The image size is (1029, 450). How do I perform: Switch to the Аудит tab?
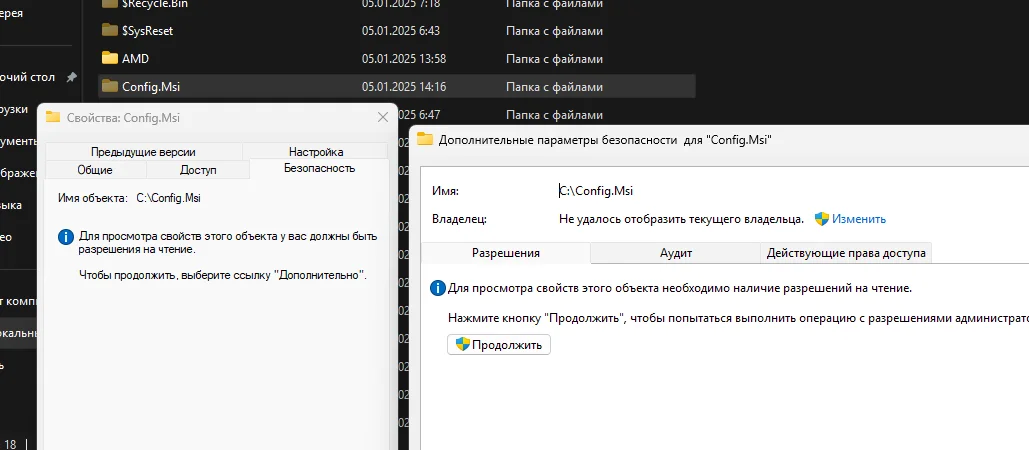(x=676, y=253)
